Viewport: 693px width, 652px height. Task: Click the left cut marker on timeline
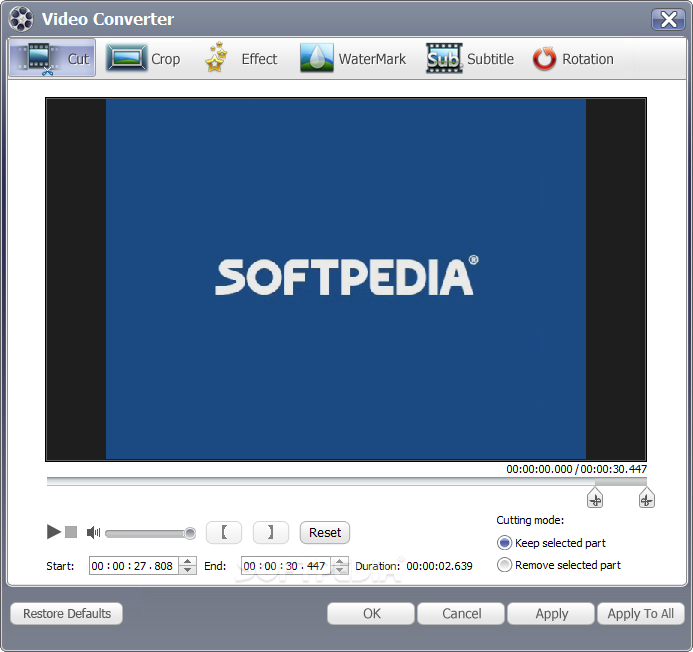[595, 498]
